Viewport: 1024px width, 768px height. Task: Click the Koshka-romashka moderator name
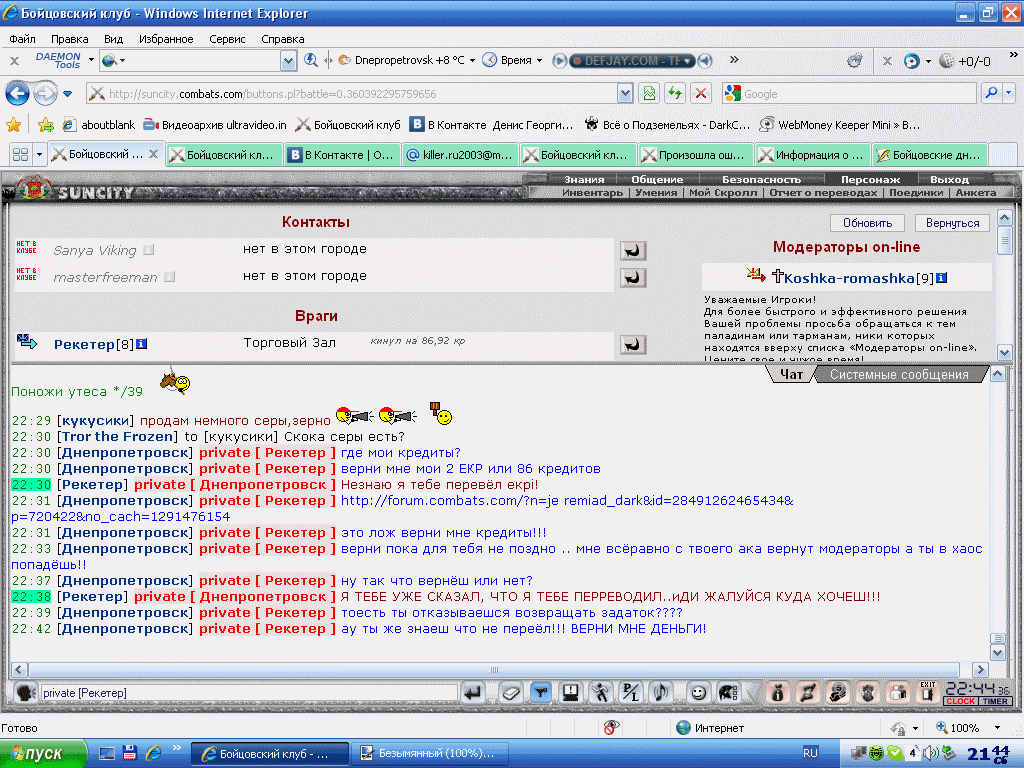(x=848, y=278)
